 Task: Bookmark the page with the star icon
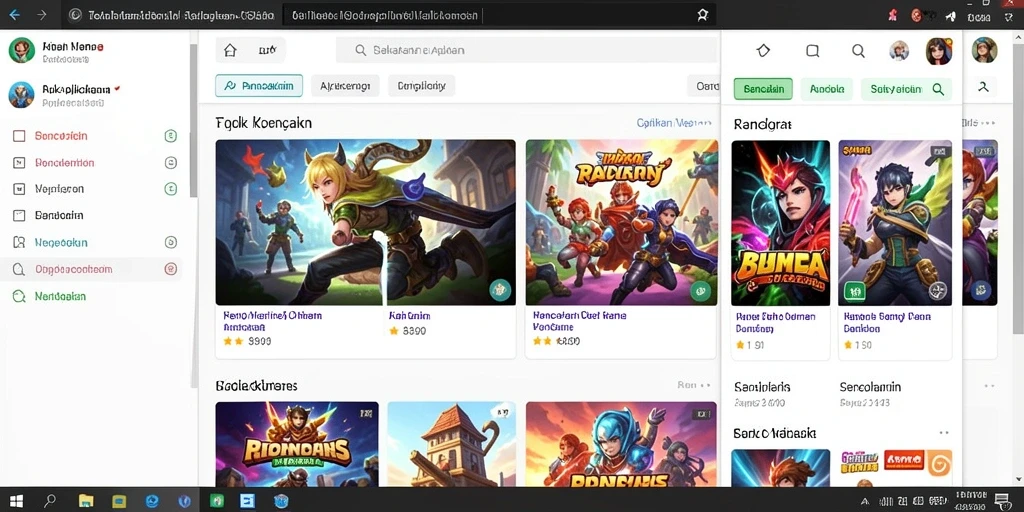click(702, 14)
